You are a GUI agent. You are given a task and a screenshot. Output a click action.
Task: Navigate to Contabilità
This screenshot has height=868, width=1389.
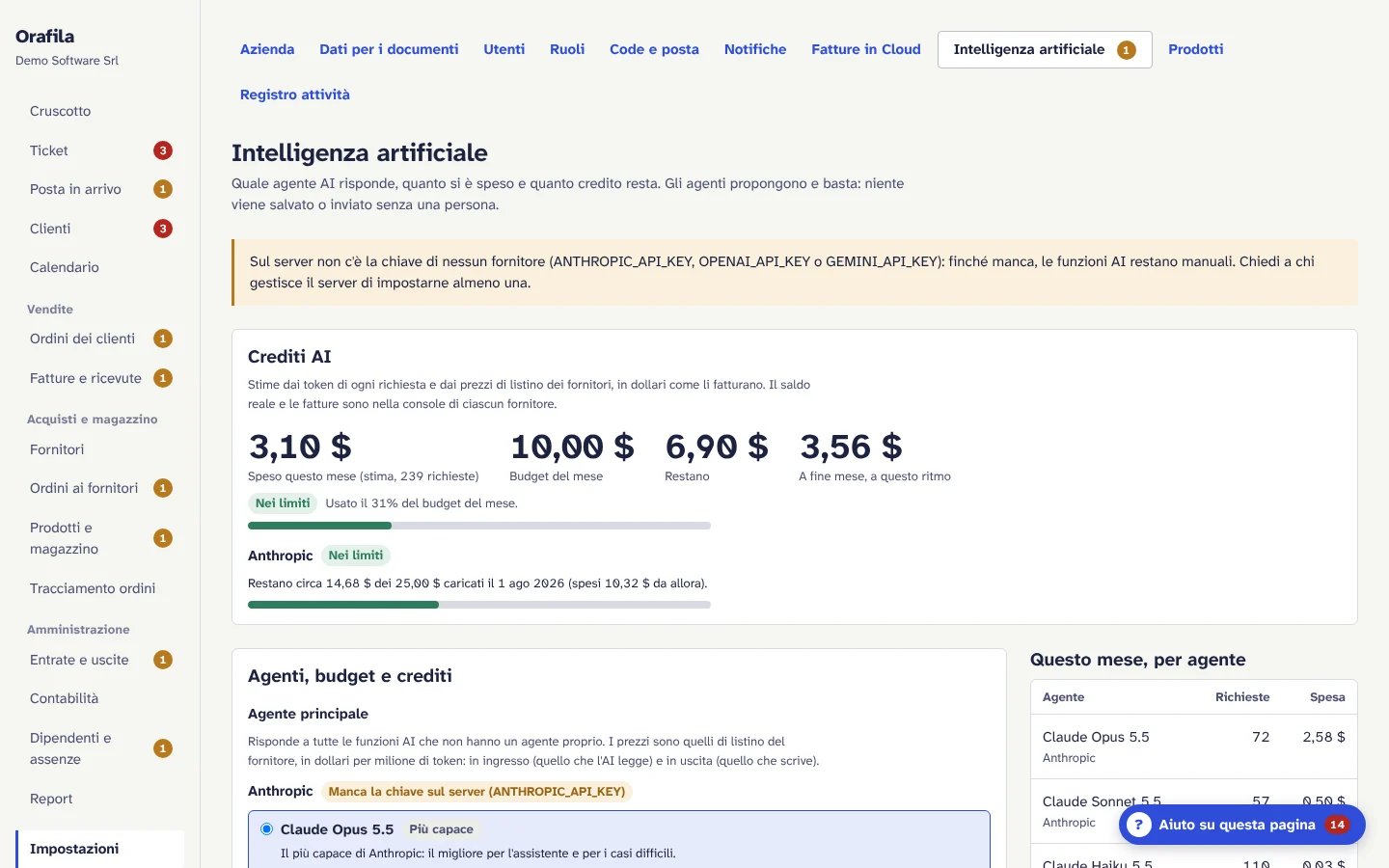point(100,698)
